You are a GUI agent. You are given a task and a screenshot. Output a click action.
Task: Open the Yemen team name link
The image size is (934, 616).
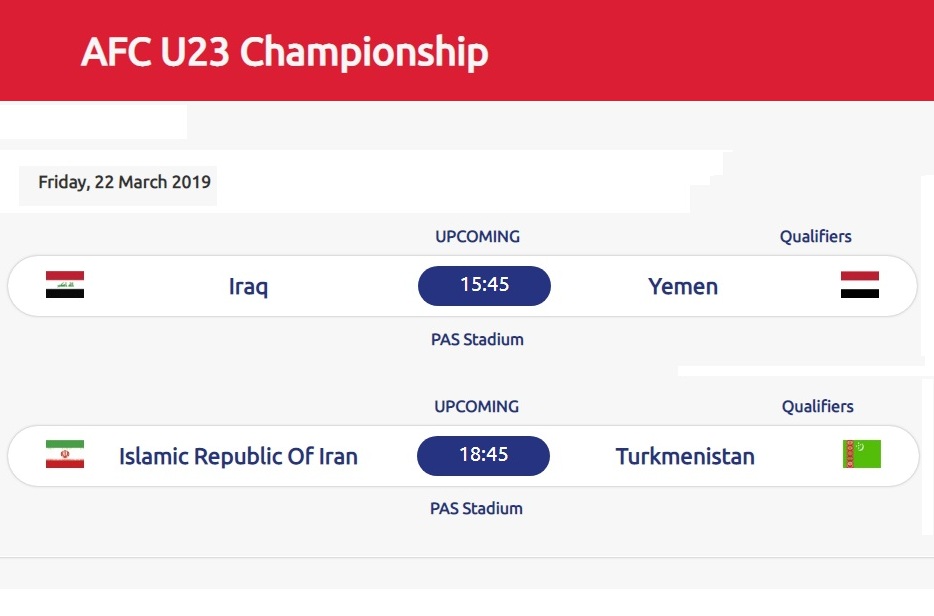pos(683,287)
